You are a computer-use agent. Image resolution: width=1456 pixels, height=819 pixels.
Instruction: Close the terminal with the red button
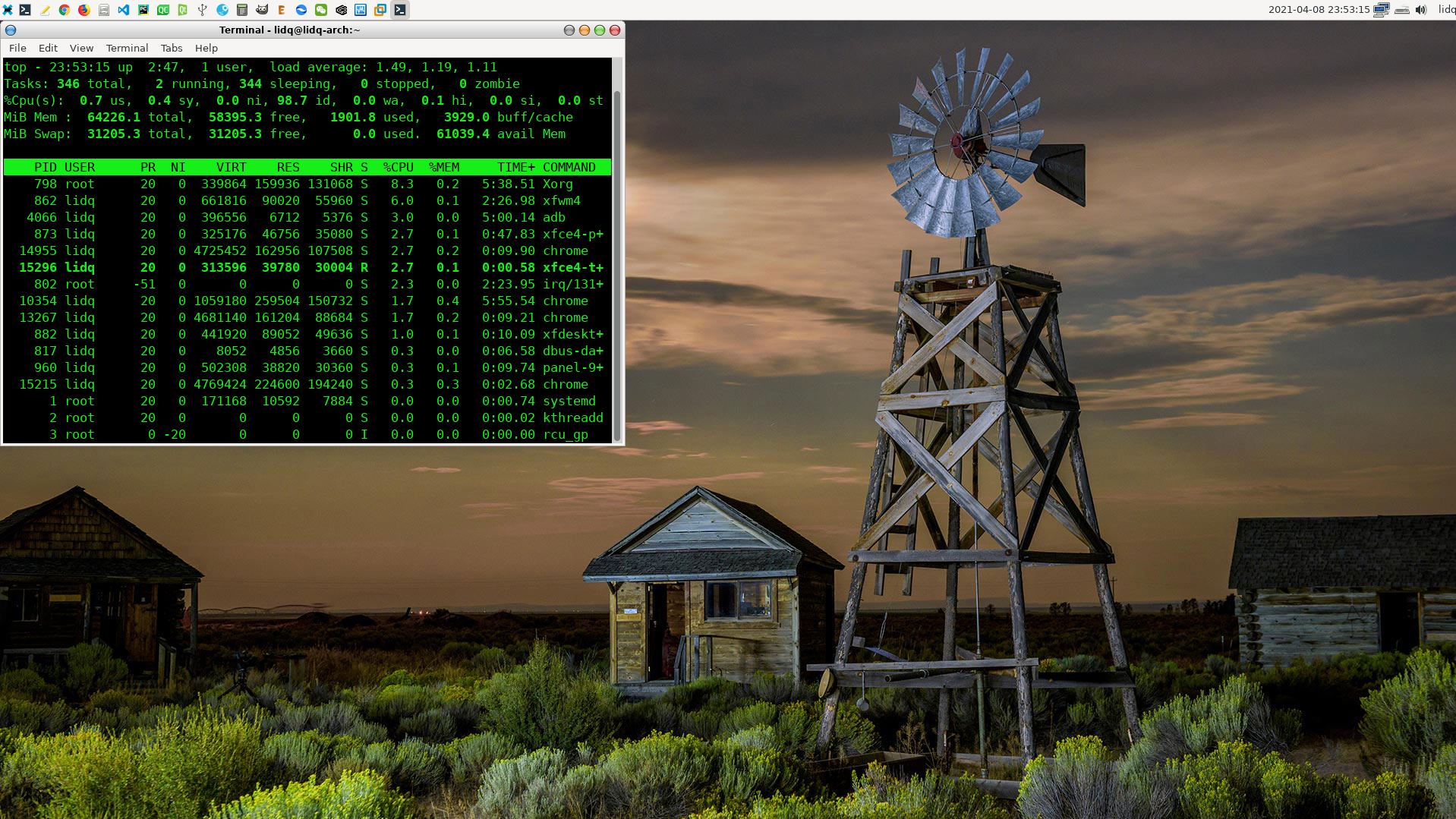[x=615, y=30]
